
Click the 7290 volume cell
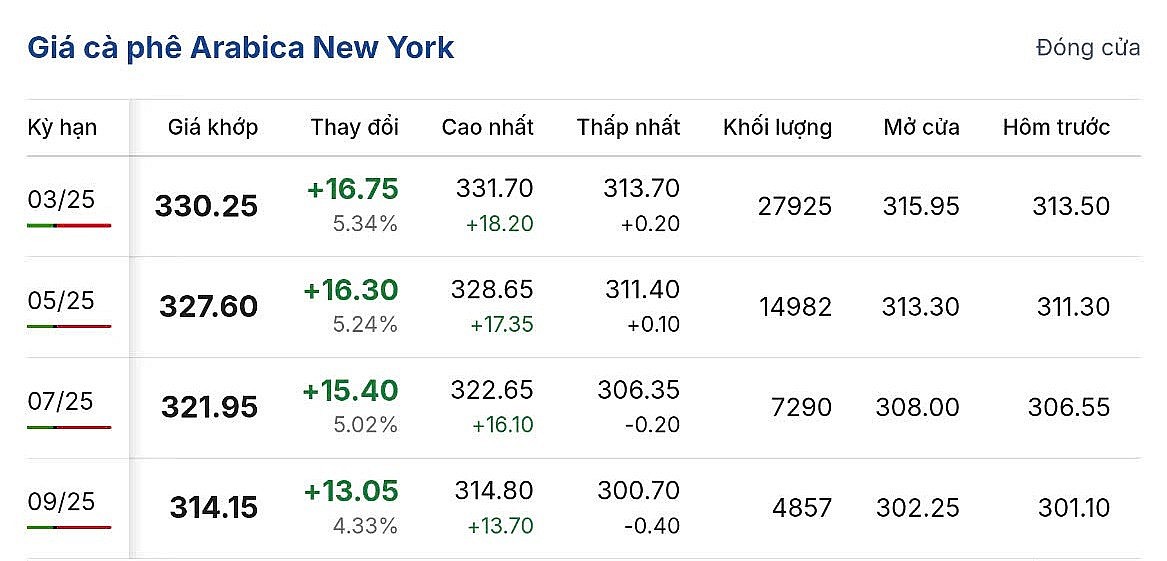pos(801,407)
